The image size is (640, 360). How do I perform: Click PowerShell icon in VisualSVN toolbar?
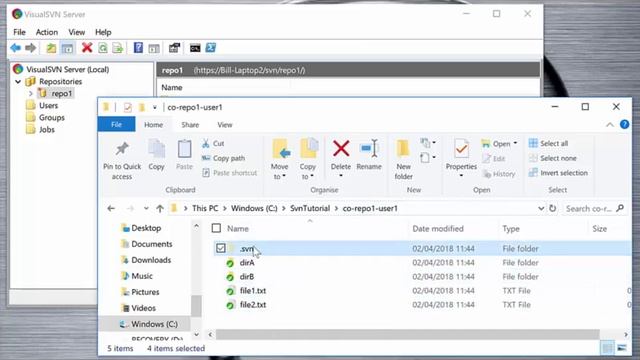click(211, 48)
